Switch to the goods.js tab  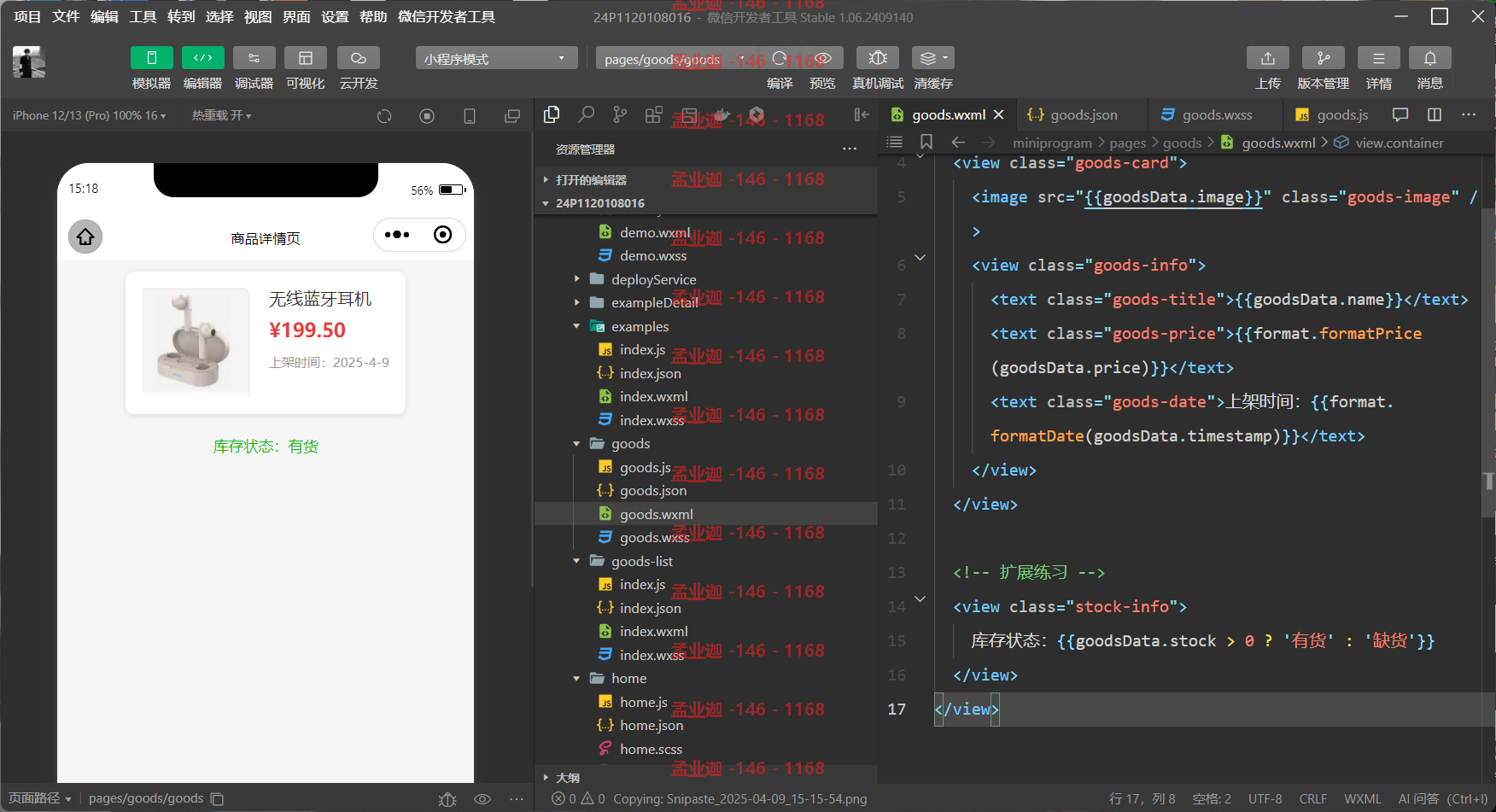1331,114
